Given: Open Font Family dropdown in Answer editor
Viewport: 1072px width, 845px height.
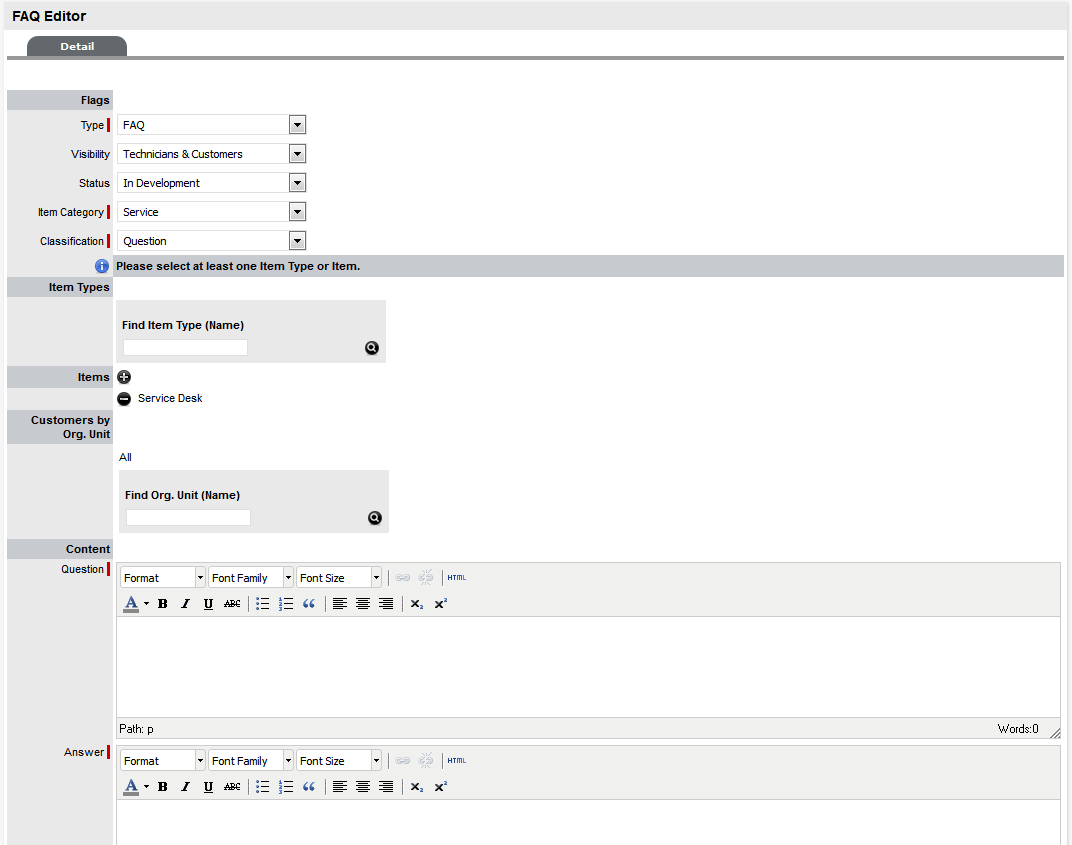Looking at the screenshot, I should click(251, 761).
